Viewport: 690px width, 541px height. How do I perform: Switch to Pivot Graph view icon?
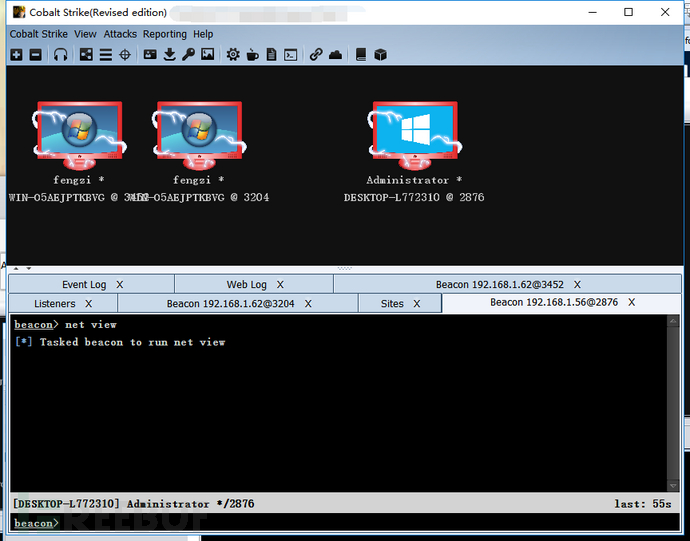86,55
